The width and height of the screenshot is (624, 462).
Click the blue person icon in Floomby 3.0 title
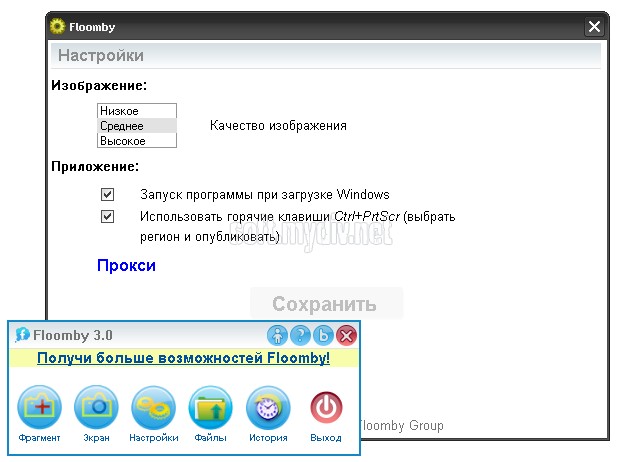(x=277, y=335)
